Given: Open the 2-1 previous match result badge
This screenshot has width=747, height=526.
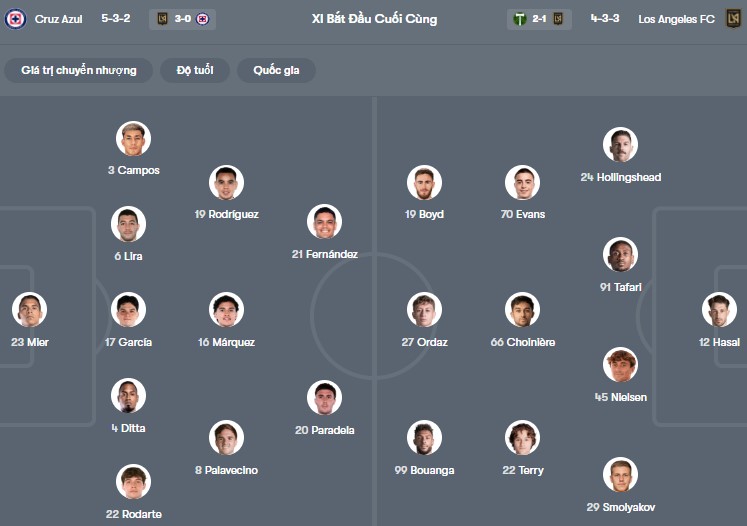Looking at the screenshot, I should pyautogui.click(x=539, y=19).
